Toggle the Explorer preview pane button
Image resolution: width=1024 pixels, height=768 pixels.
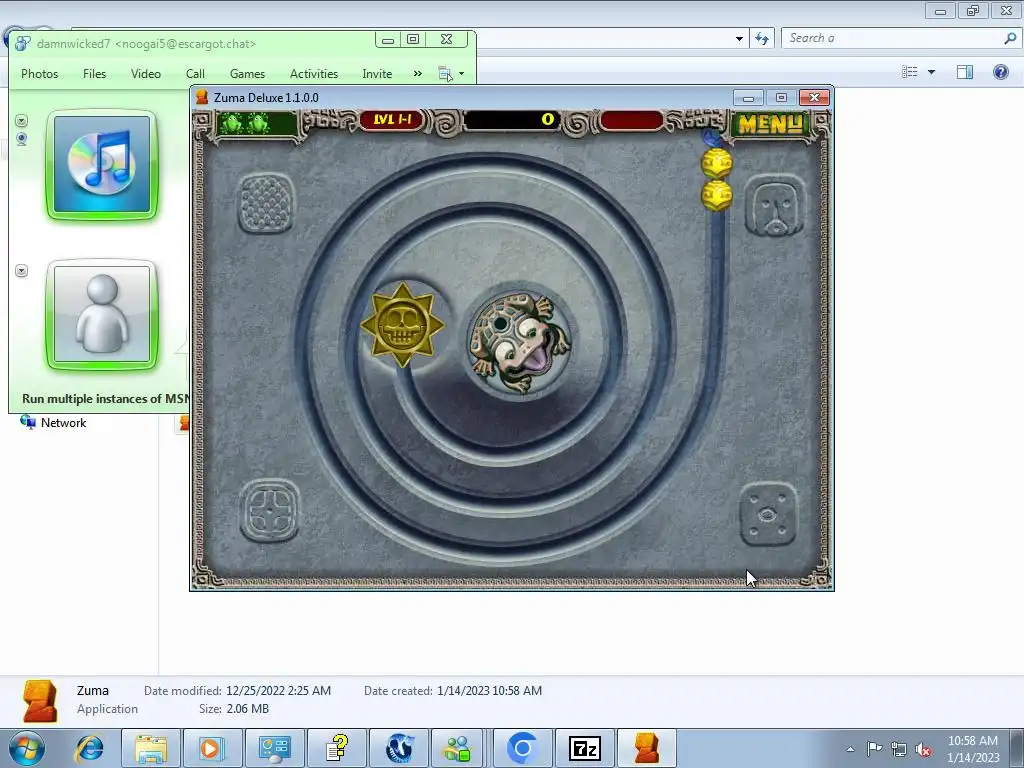coord(965,72)
